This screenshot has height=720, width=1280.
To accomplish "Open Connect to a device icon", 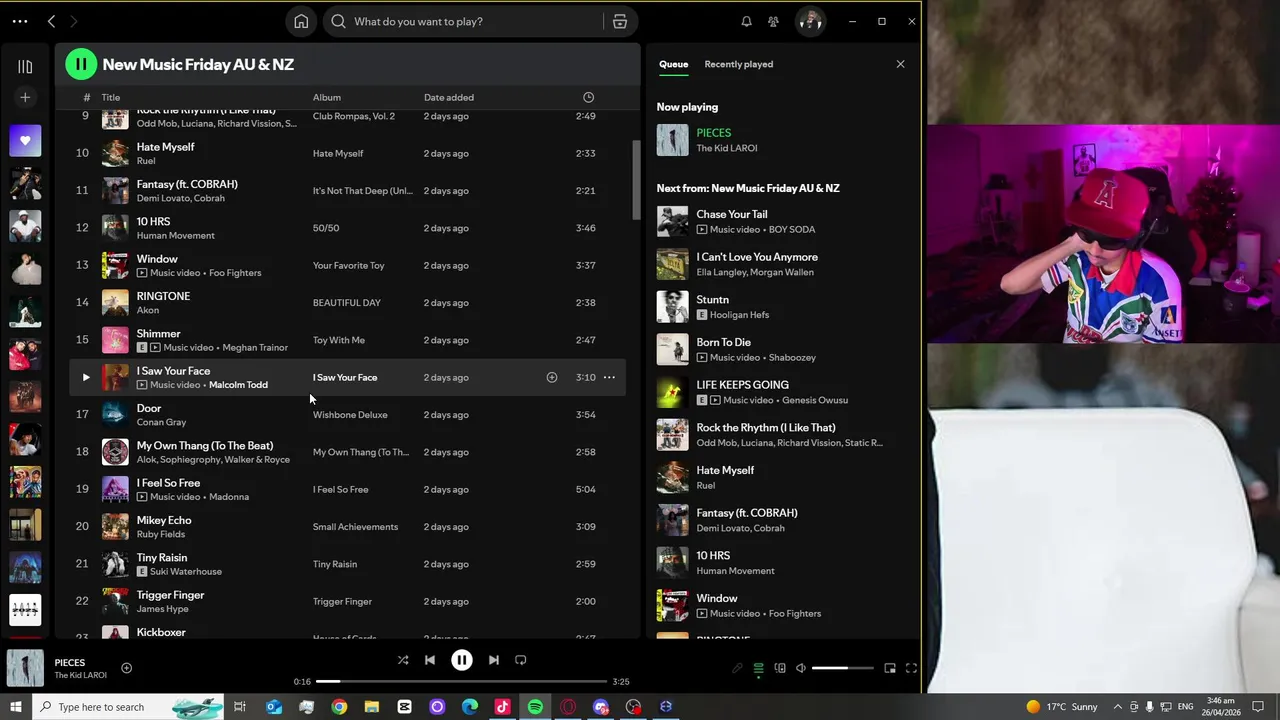I will (779, 668).
